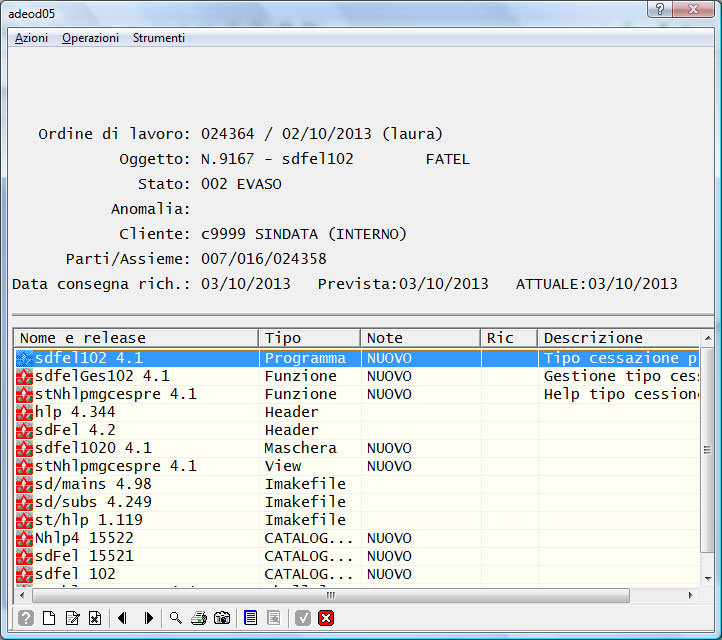Click the Cliente value c9999 SINDATA (INTERNO)

coord(304,234)
